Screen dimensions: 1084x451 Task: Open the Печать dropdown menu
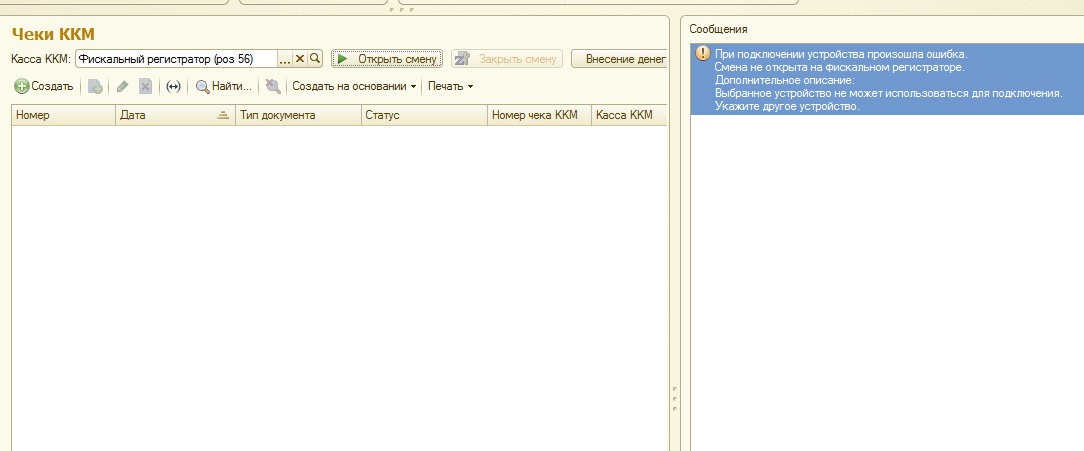[x=450, y=86]
